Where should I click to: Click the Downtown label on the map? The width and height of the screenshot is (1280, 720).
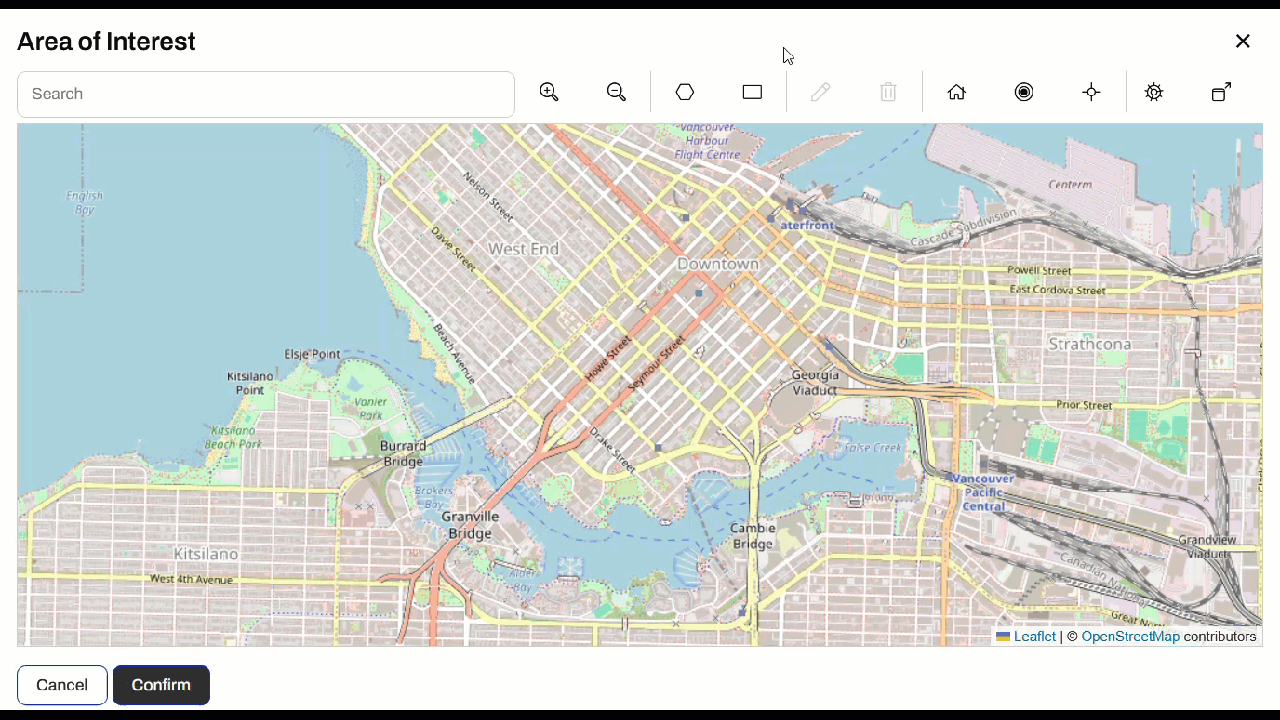click(x=717, y=264)
